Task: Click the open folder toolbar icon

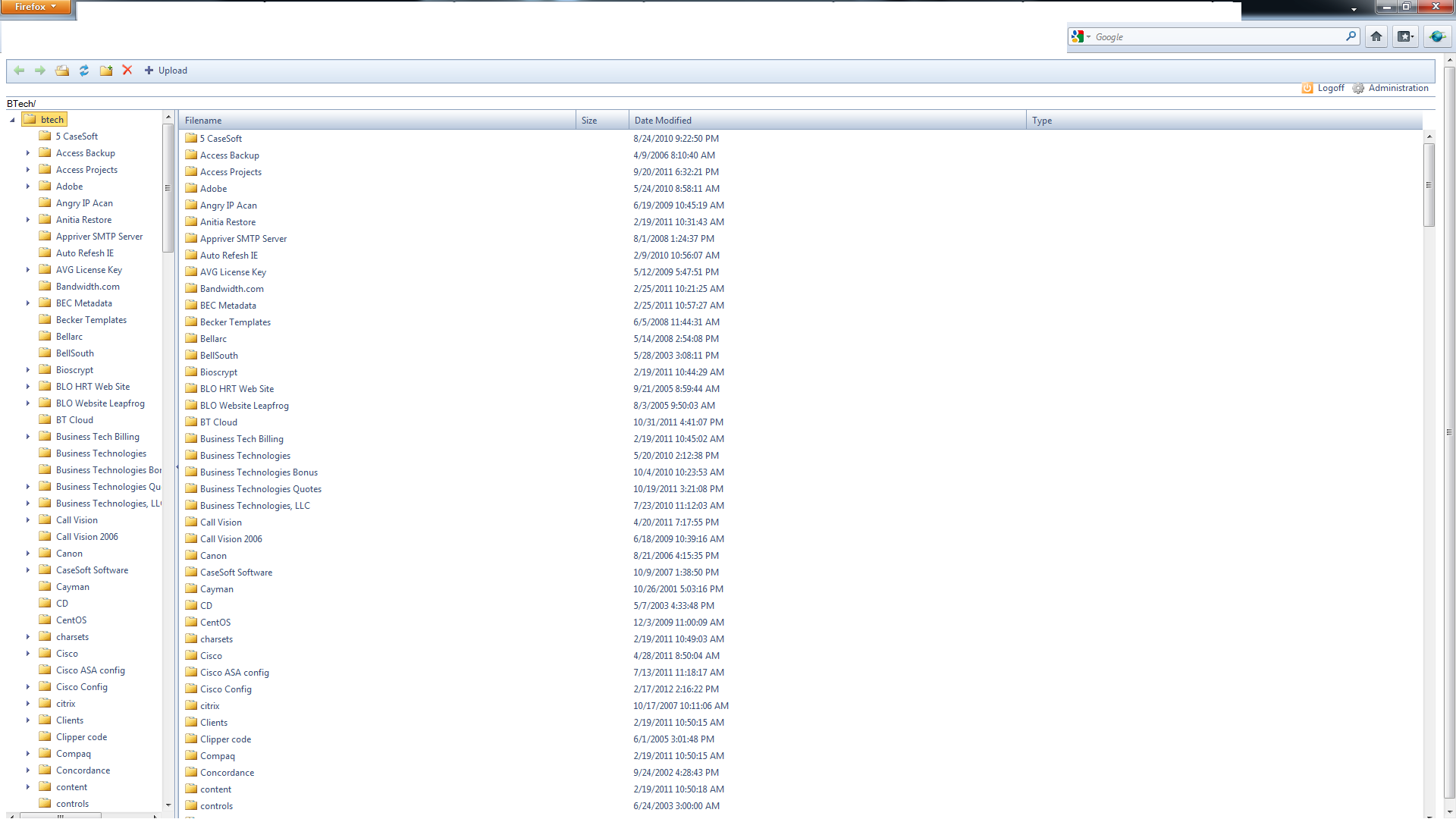Action: pyautogui.click(x=62, y=71)
